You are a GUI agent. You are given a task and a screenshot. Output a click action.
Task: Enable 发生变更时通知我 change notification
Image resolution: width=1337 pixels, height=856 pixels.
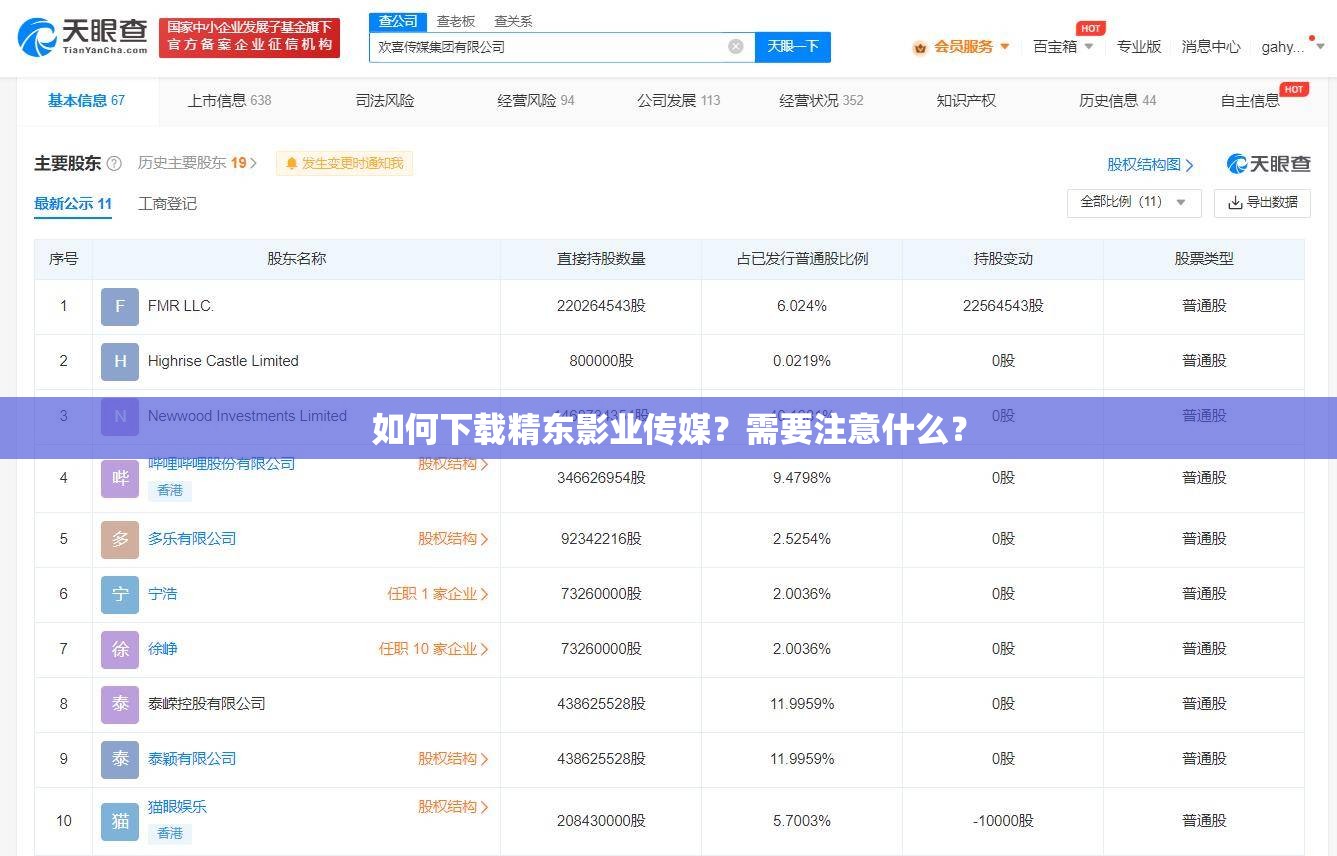click(344, 163)
